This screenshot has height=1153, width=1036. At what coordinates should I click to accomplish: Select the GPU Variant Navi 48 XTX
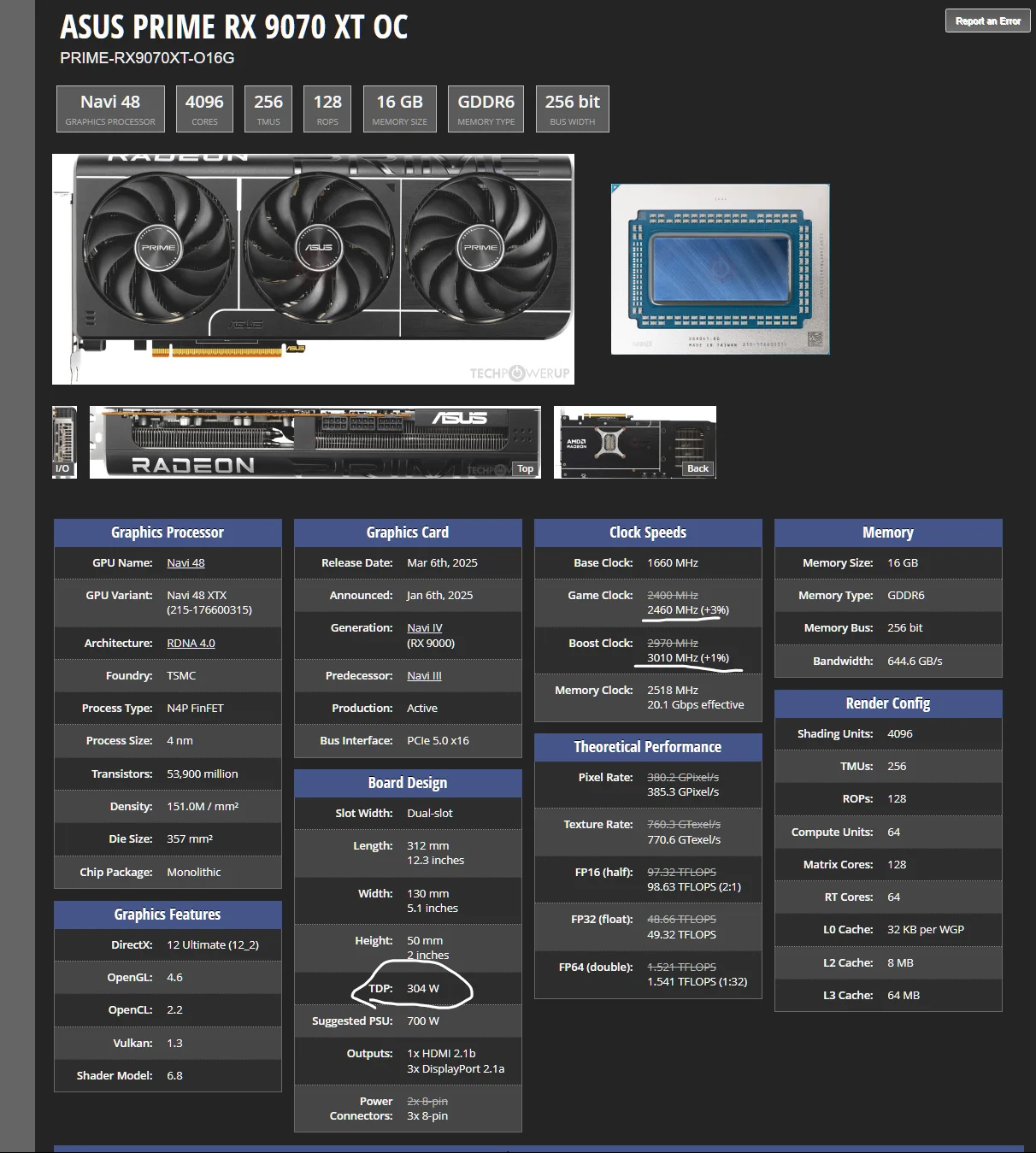(197, 595)
